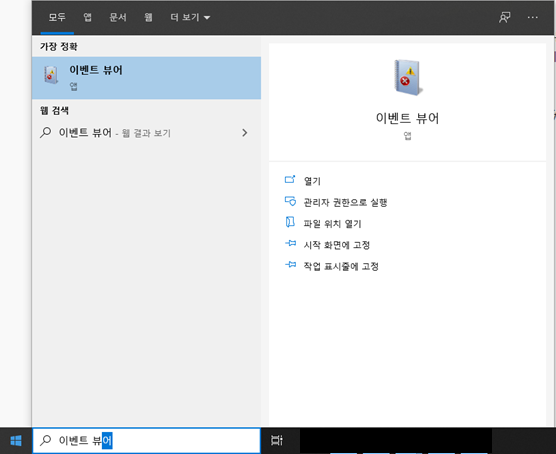Click the pin-to-Start pin icon

290,243
